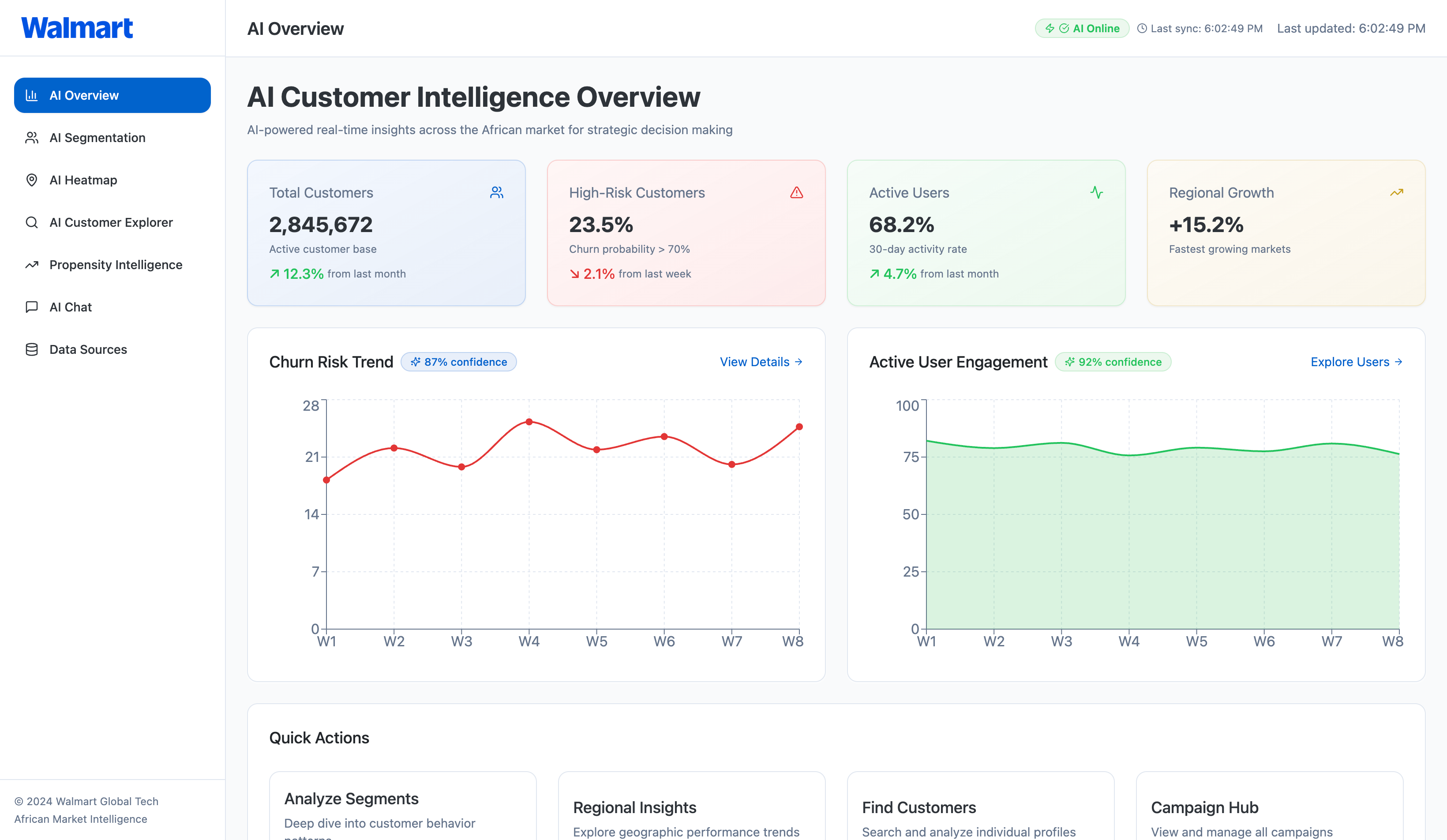Navigate to AI Heatmap
The image size is (1447, 840).
[112, 180]
